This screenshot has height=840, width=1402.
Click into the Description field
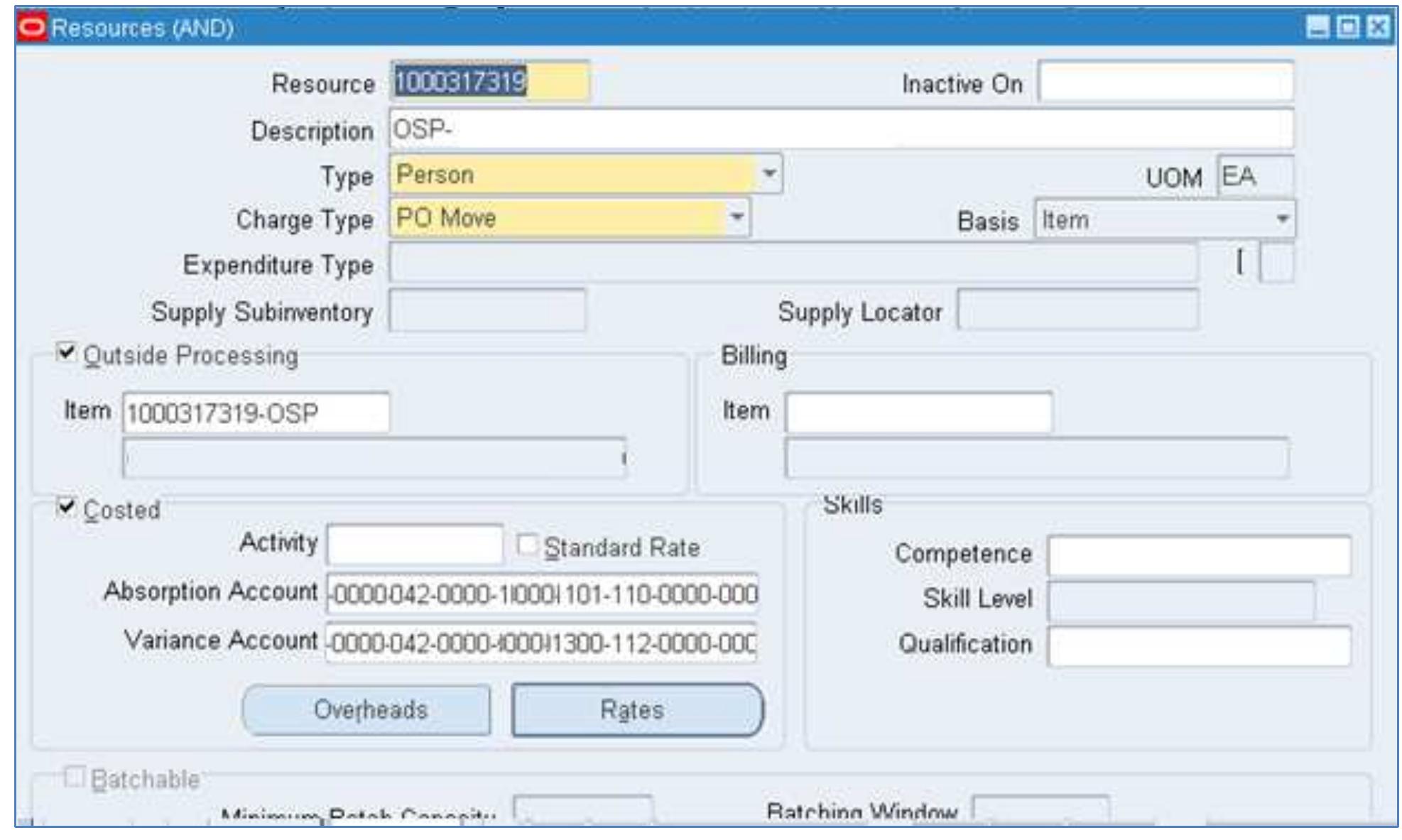pyautogui.click(x=840, y=130)
